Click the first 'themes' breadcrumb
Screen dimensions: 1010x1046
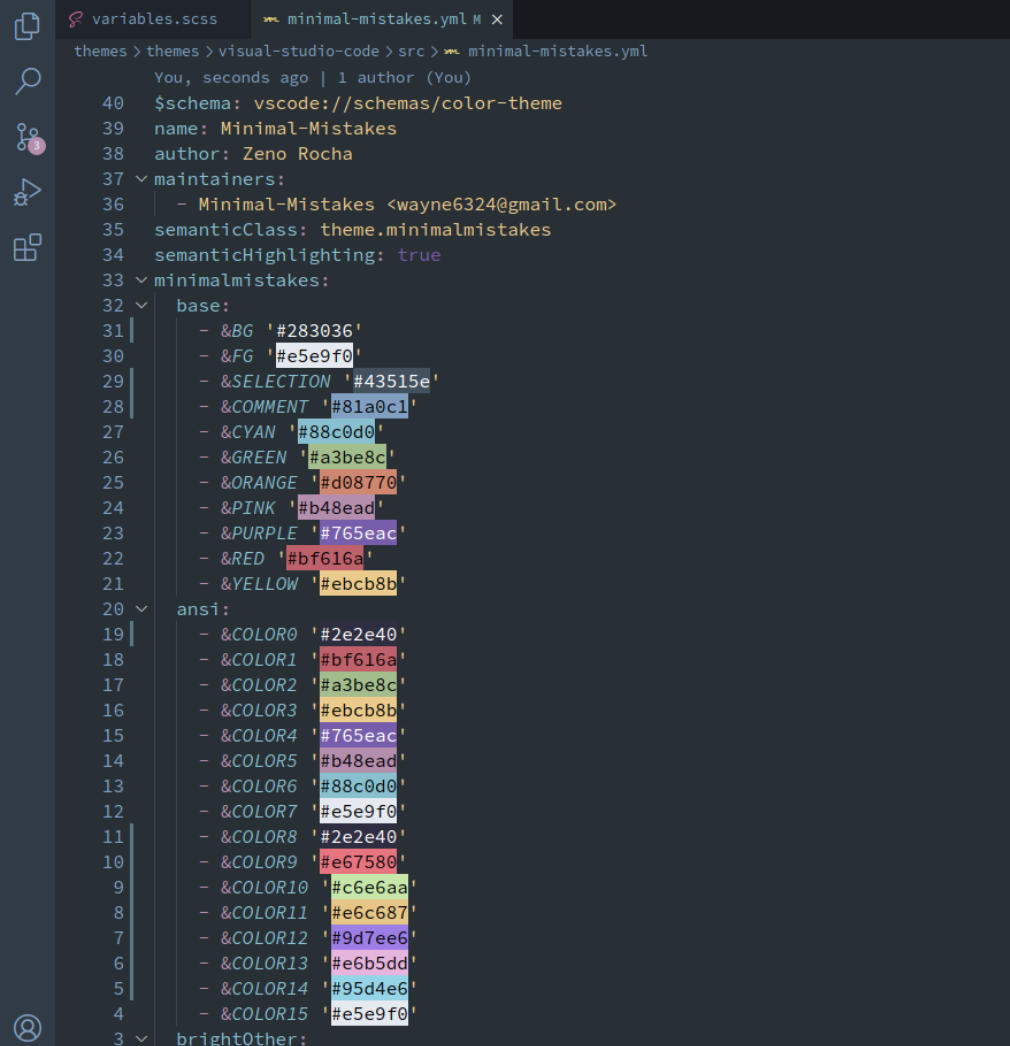[x=100, y=51]
